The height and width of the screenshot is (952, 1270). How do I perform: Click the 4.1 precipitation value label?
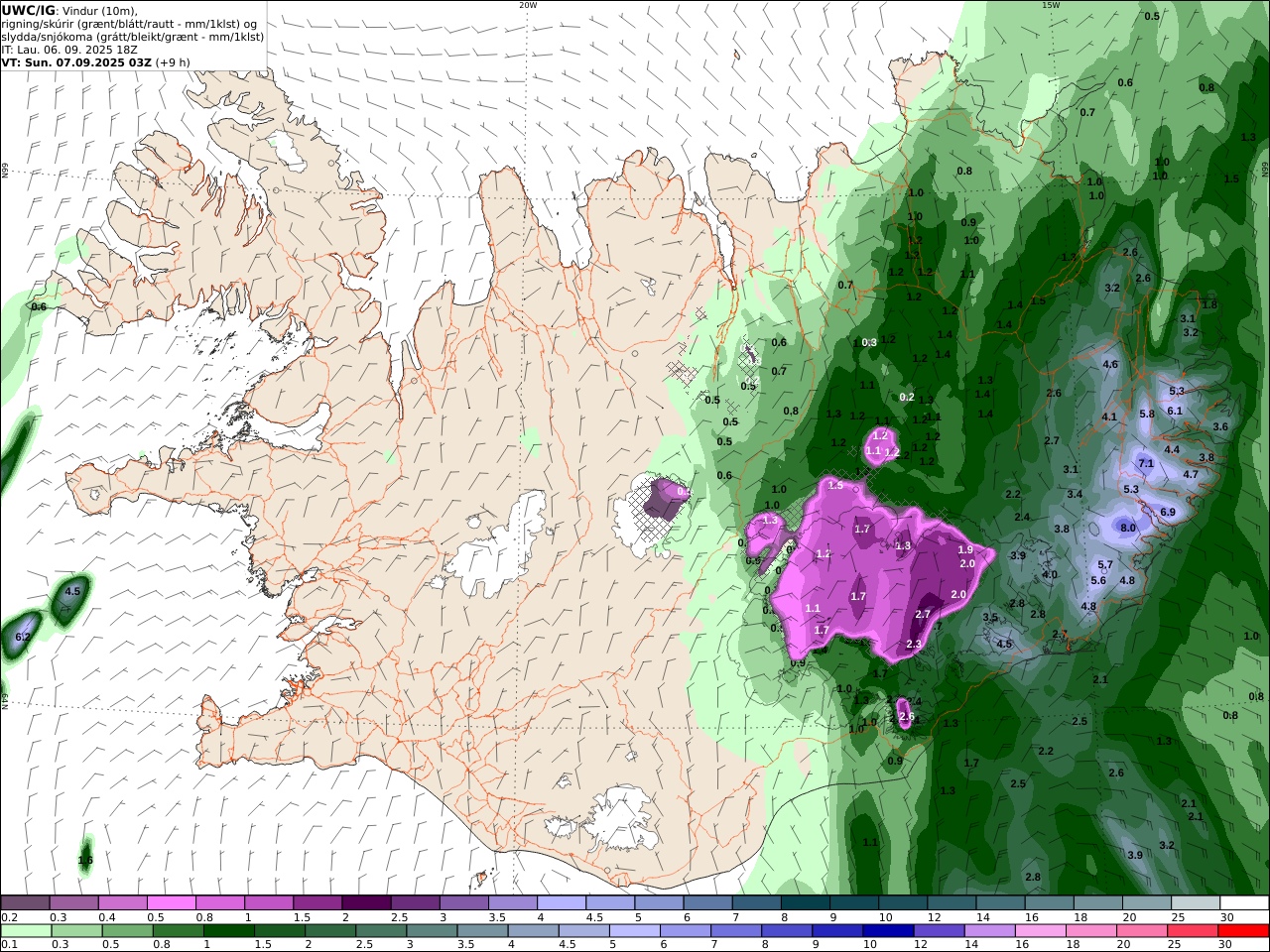1109,416
